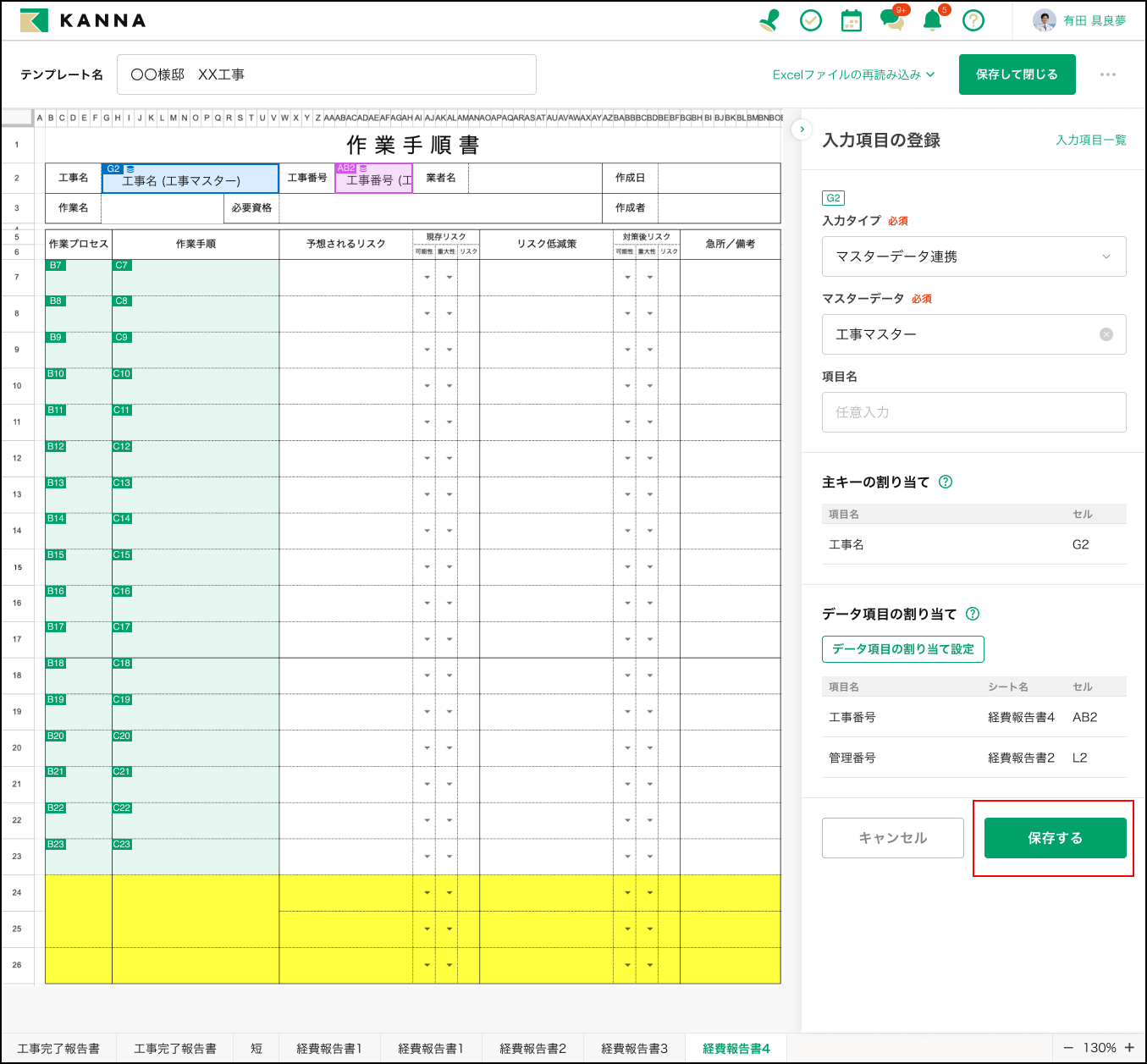Image resolution: width=1147 pixels, height=1064 pixels.
Task: Click データ項目の割り当て設定 button
Action: click(902, 649)
